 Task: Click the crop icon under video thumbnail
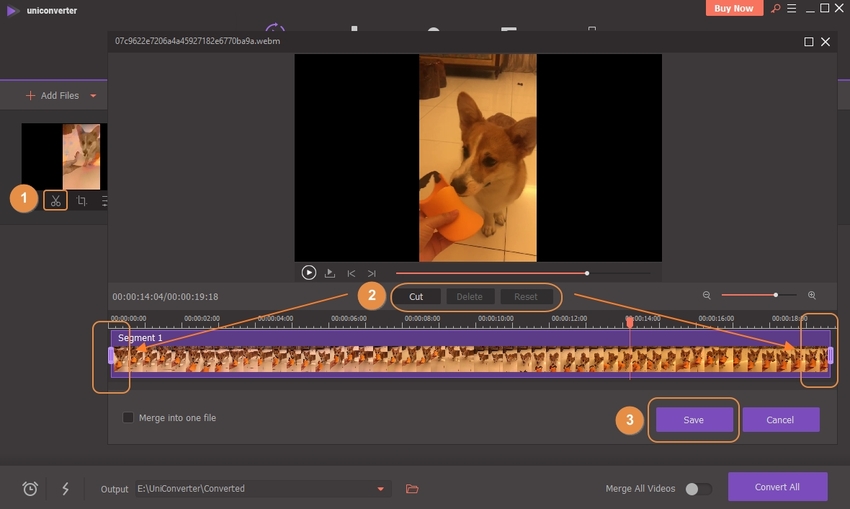[x=82, y=201]
